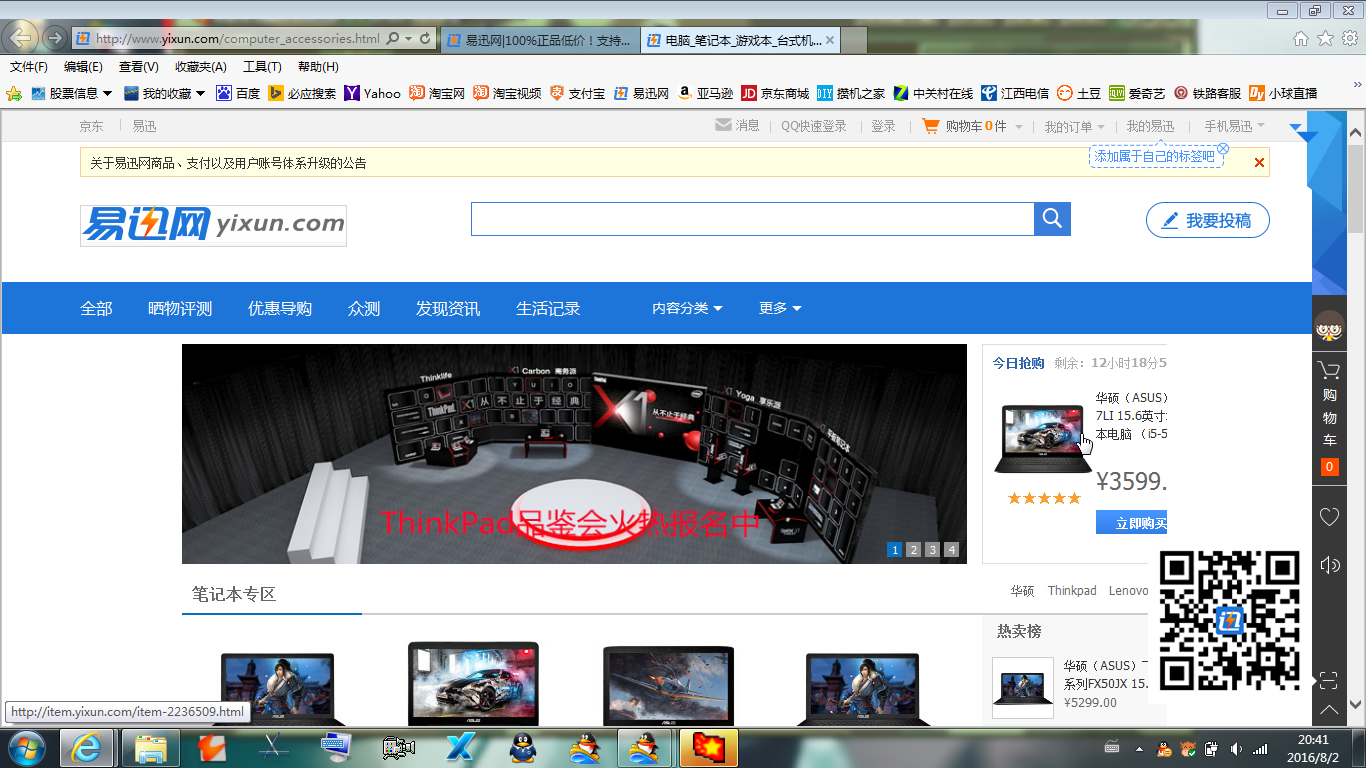Click the sidebar speaker icon
The image size is (1366, 768).
pyautogui.click(x=1329, y=565)
